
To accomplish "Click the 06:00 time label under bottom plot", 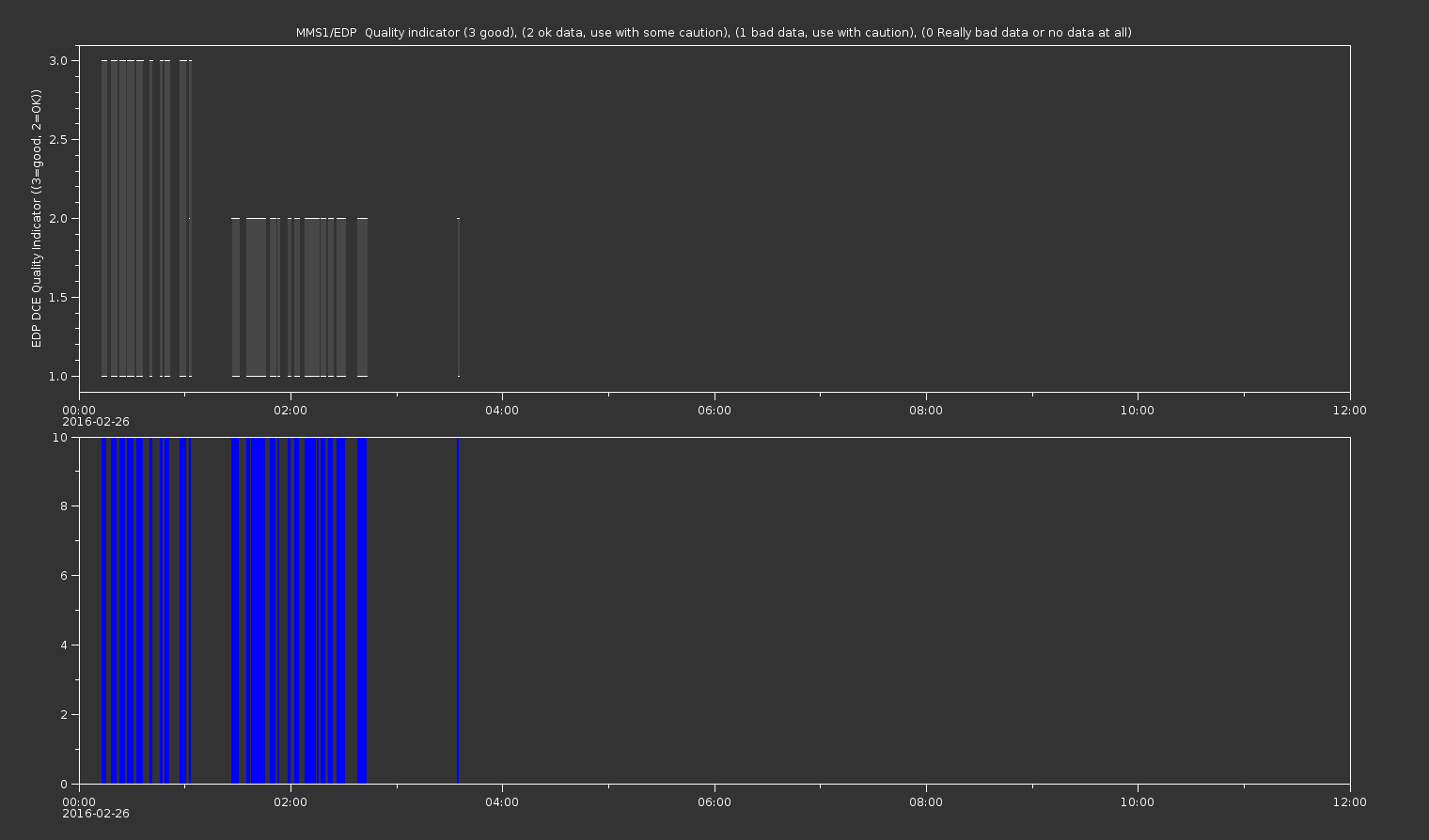I will pyautogui.click(x=714, y=802).
